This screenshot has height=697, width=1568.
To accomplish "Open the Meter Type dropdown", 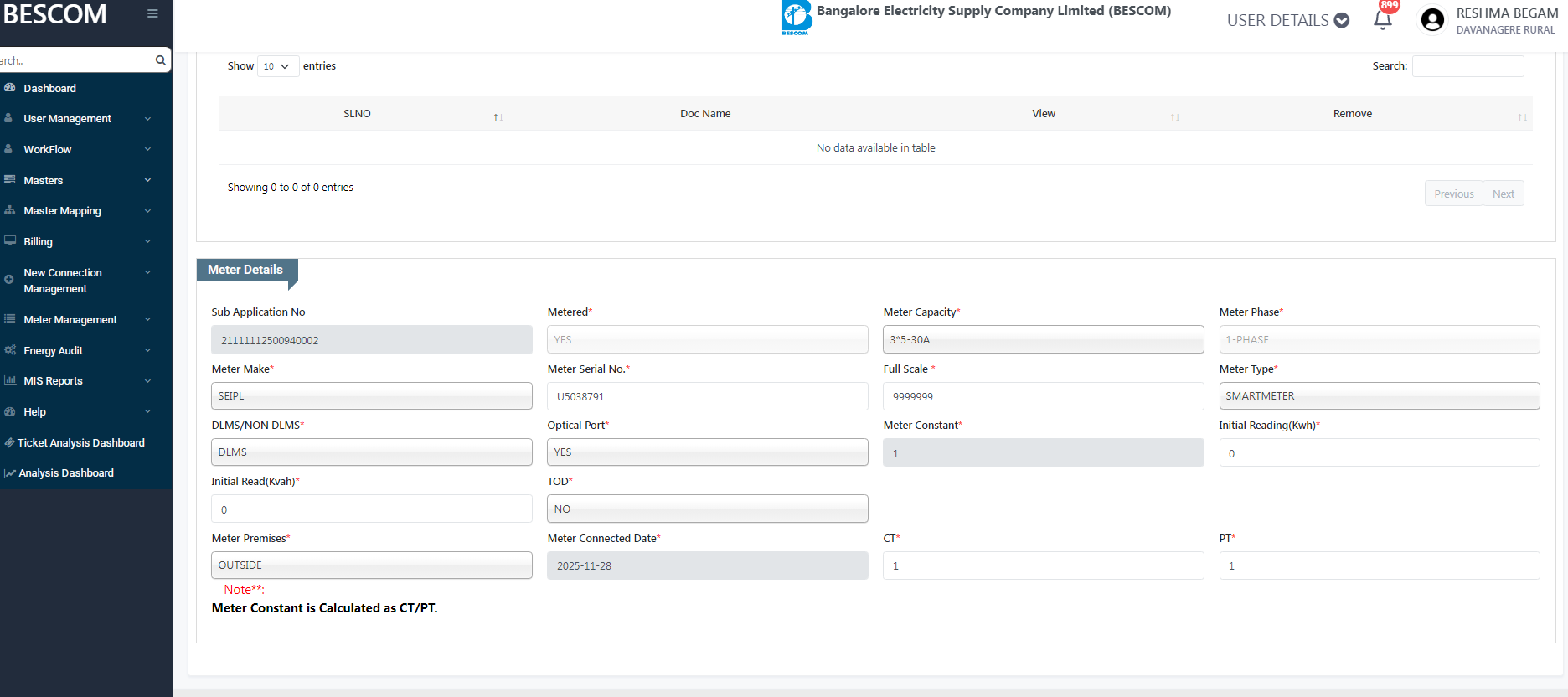I will (x=1379, y=396).
